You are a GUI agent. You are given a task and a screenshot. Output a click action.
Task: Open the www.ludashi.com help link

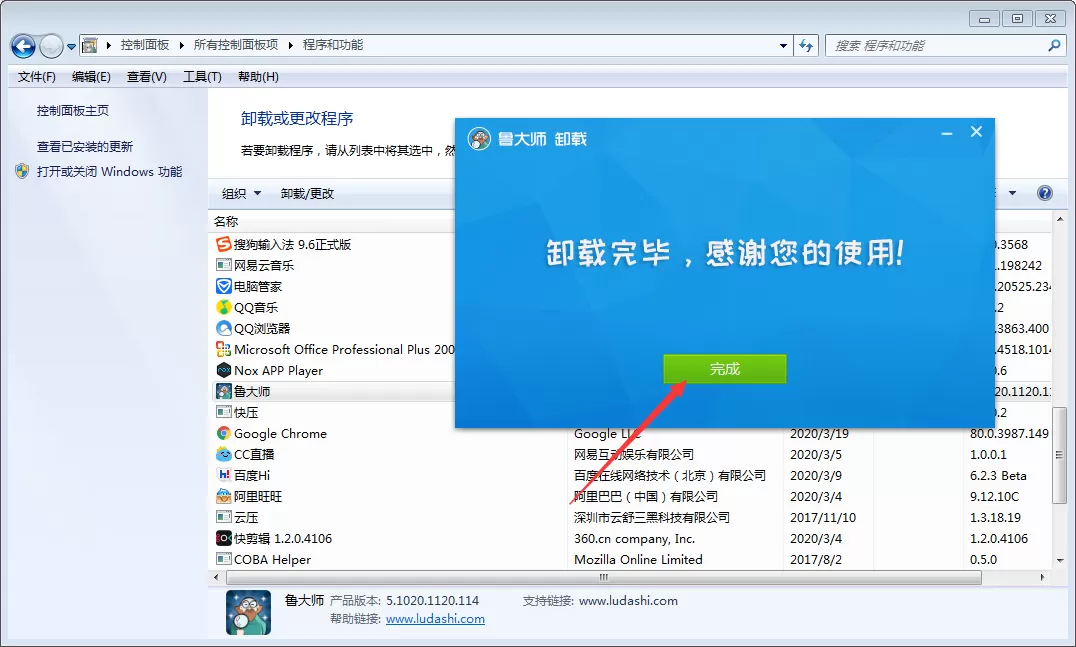435,619
